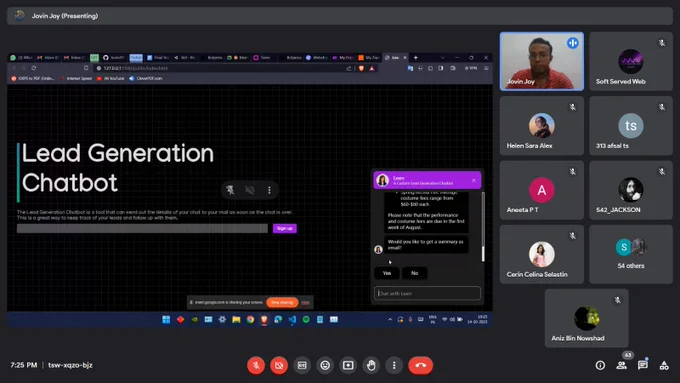
Task: Open Meet more options menu
Action: pos(394,365)
